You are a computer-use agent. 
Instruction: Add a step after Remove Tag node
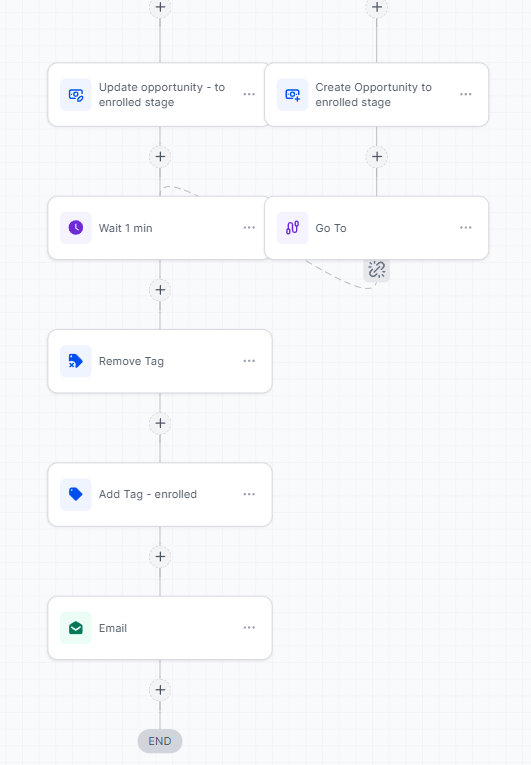160,423
